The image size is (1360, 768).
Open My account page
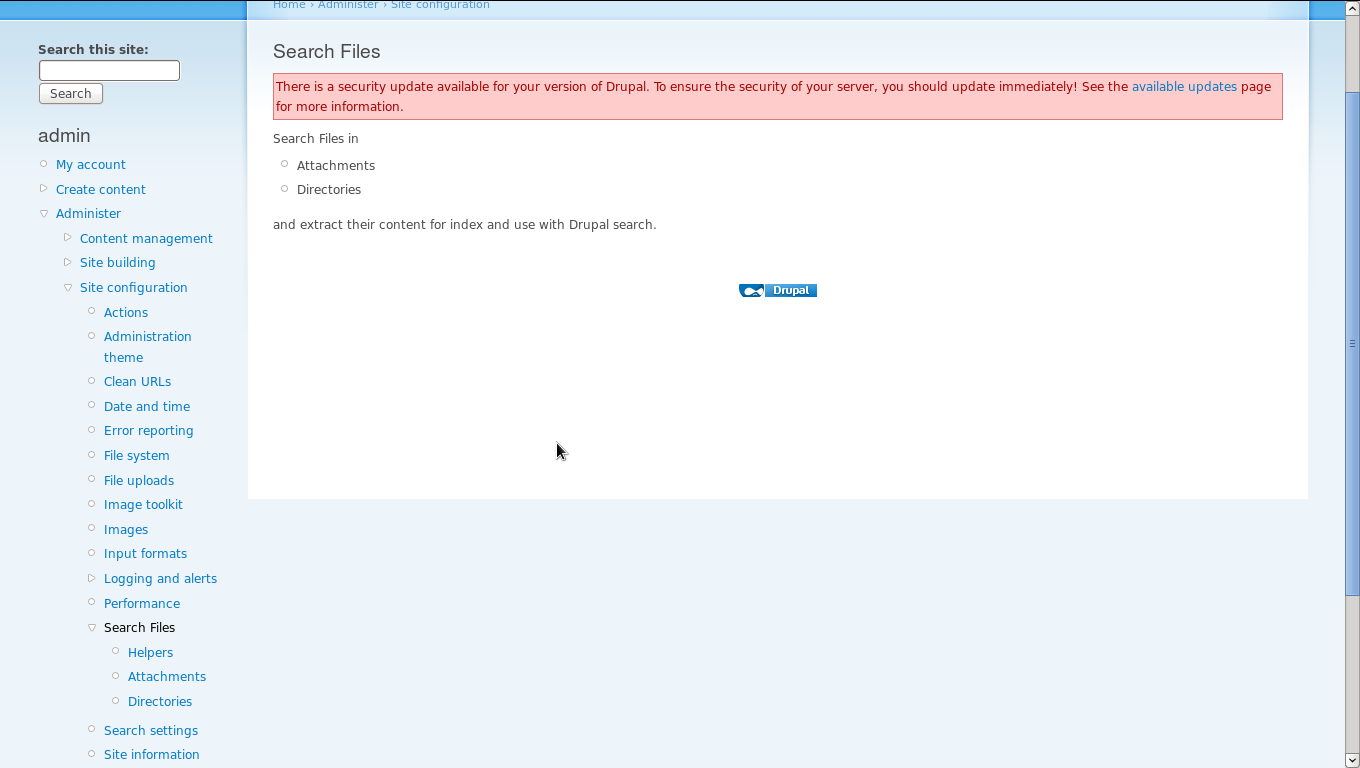click(x=91, y=165)
